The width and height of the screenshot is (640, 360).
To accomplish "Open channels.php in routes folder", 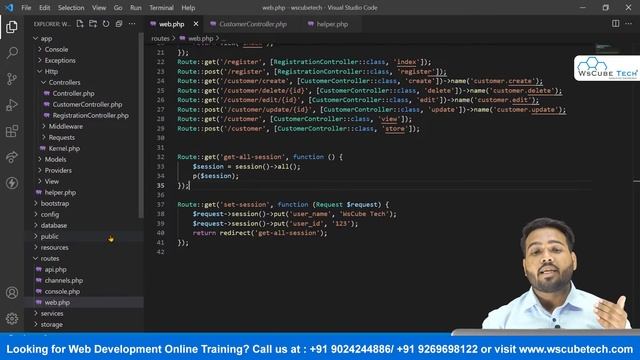I will point(64,281).
